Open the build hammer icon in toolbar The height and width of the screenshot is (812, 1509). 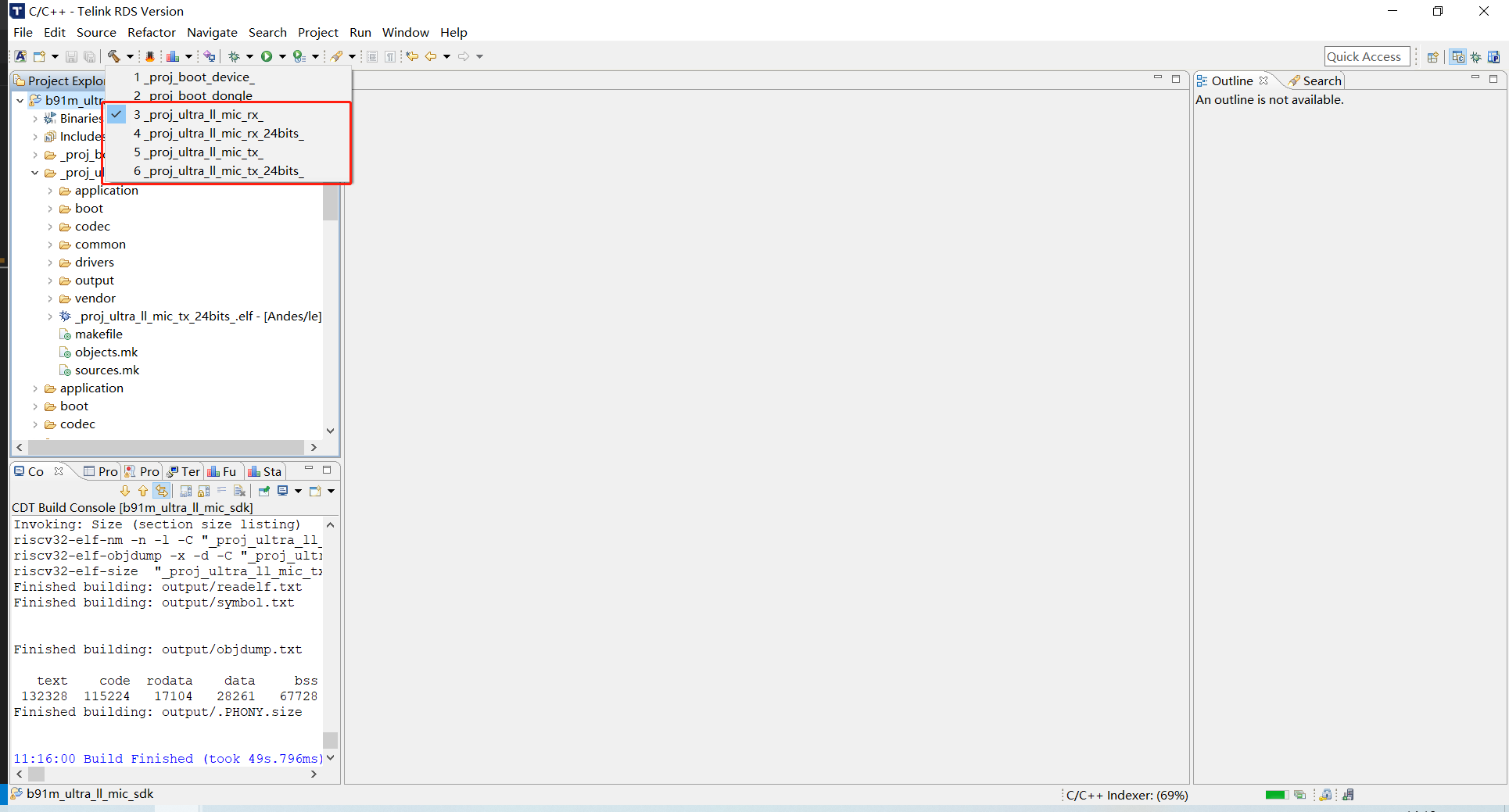click(114, 56)
